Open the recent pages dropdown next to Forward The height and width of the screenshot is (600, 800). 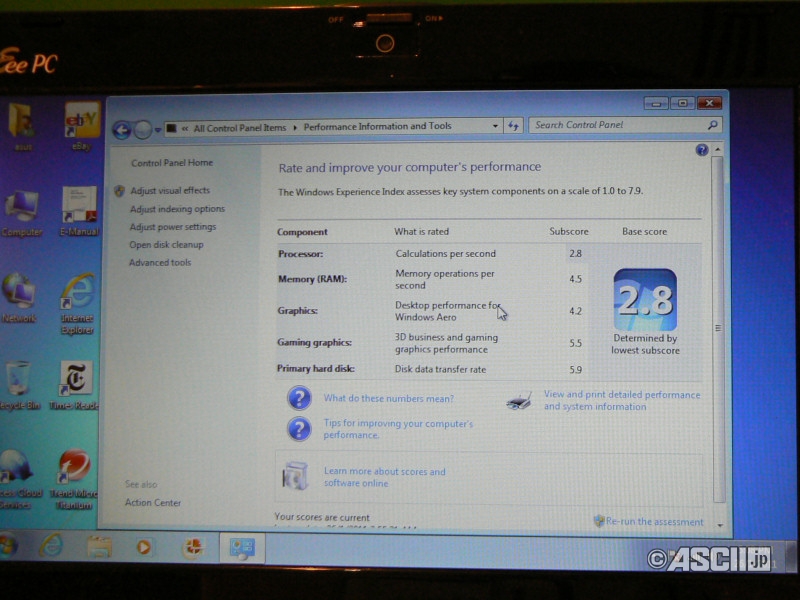(159, 130)
